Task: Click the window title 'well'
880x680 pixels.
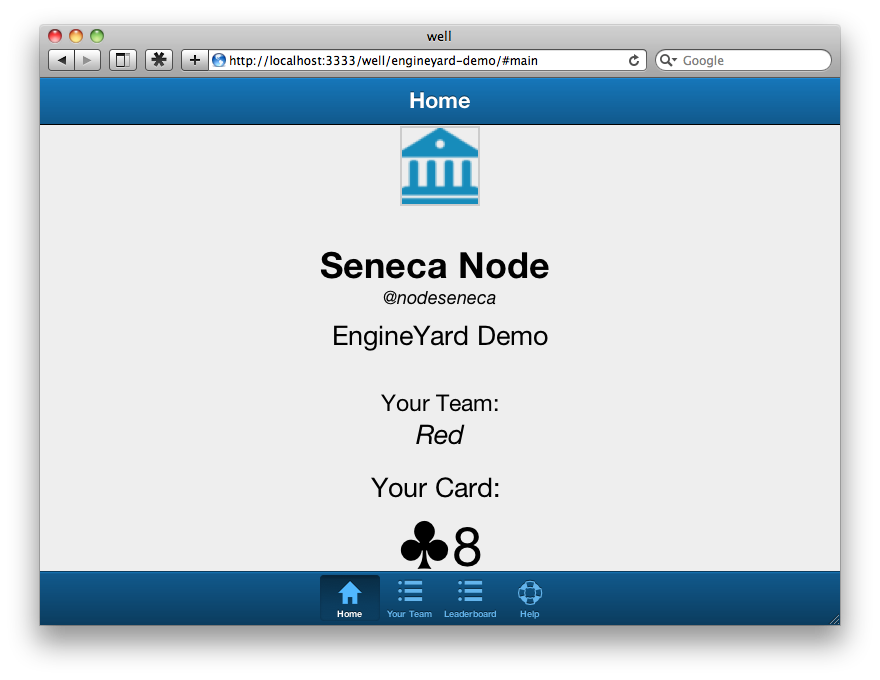Action: pos(439,36)
